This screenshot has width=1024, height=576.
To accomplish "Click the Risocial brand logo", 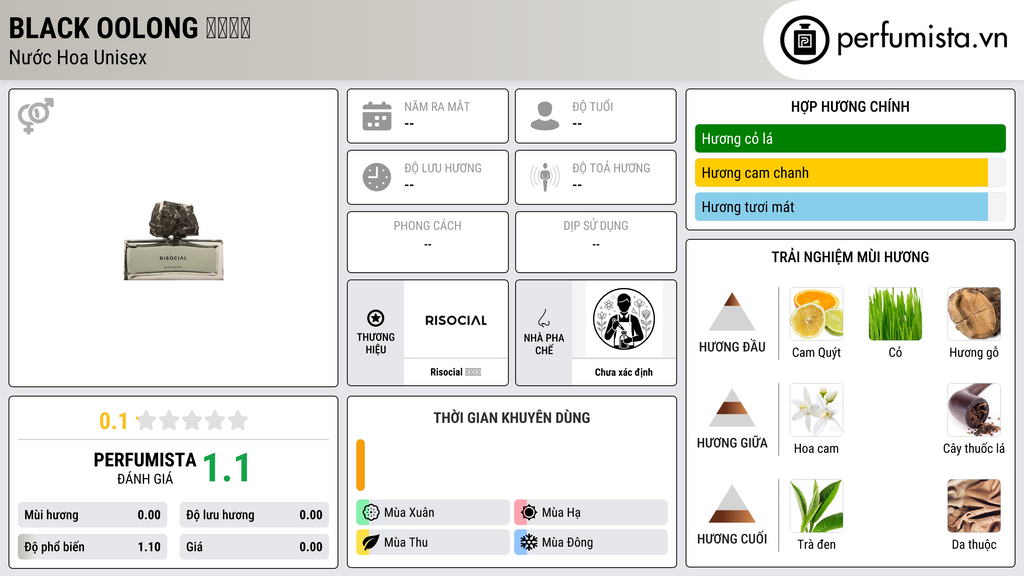I will [456, 320].
